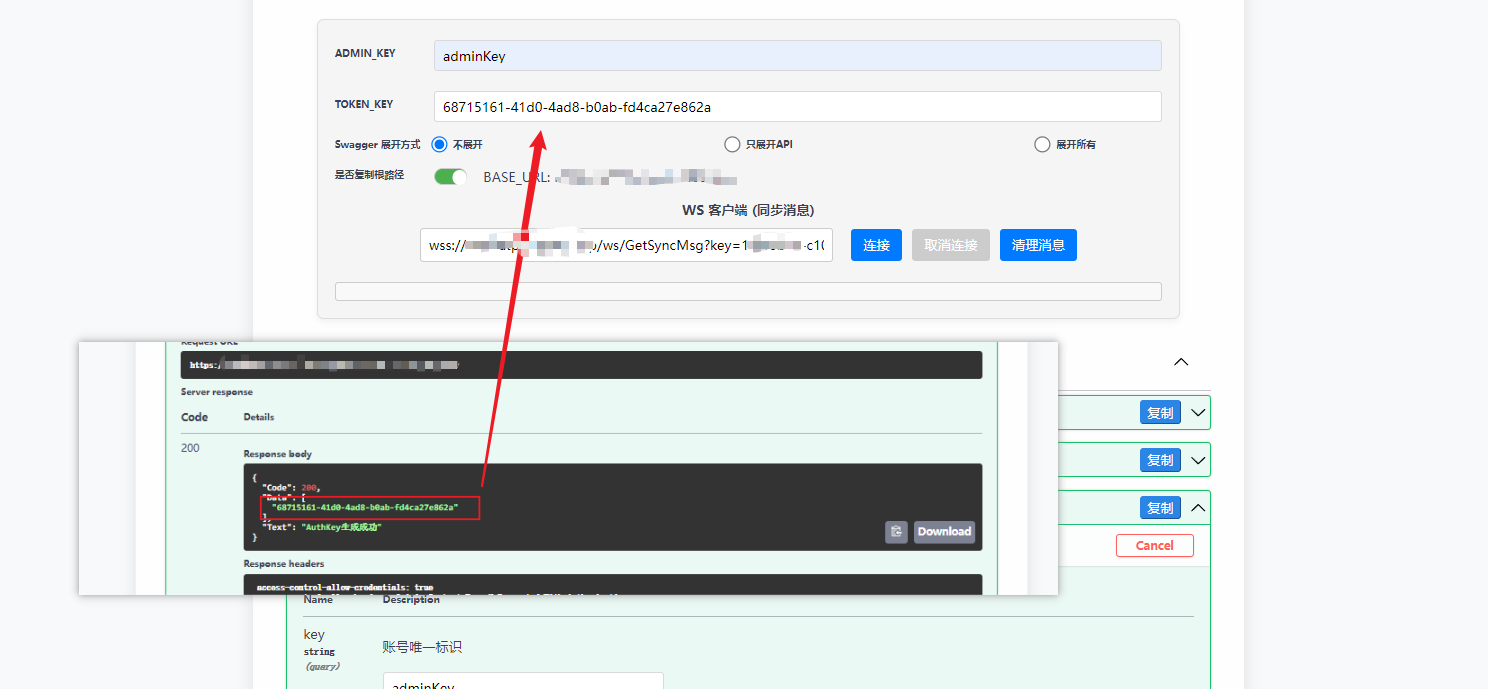The width and height of the screenshot is (1488, 689).
Task: Click the blue 连接 button
Action: click(876, 245)
